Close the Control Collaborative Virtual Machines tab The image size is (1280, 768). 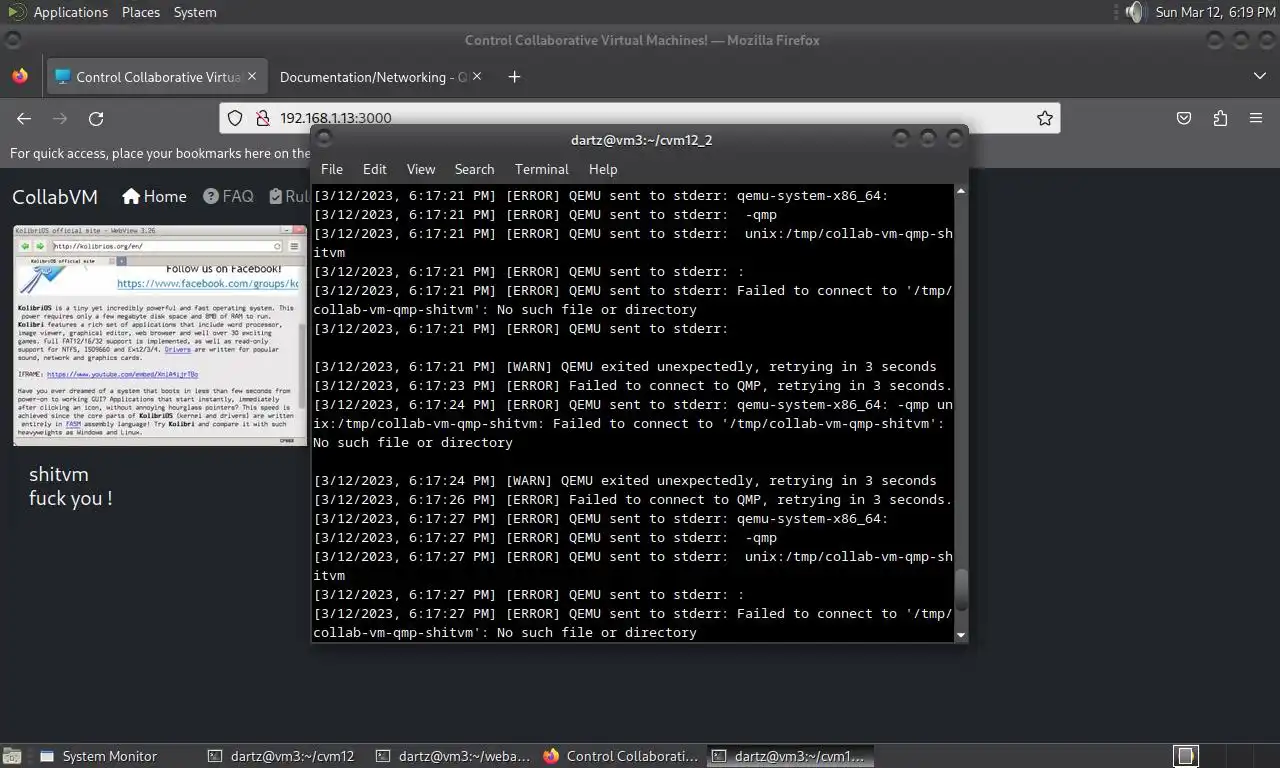point(252,76)
